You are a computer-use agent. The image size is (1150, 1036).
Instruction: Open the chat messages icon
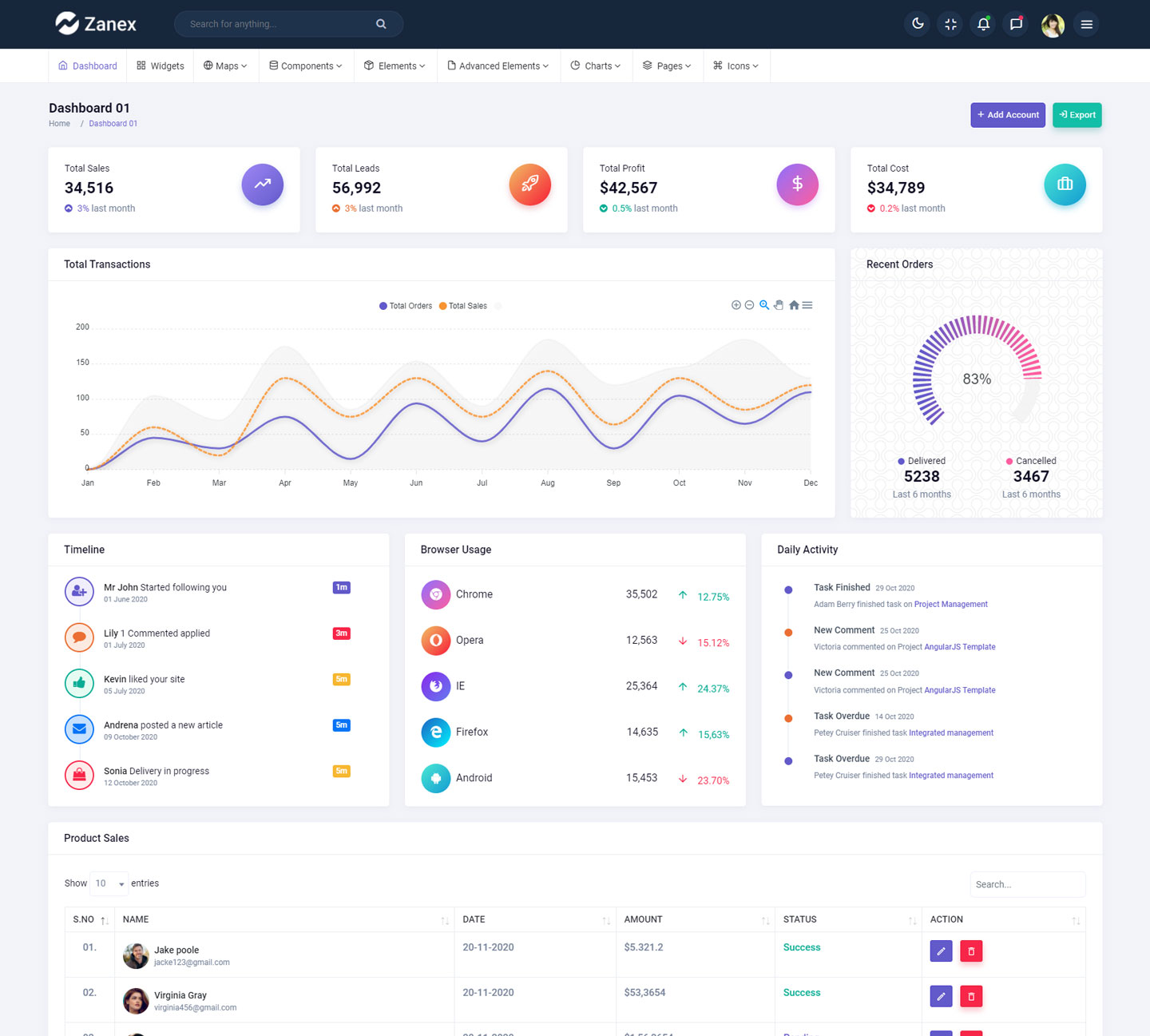point(1016,24)
